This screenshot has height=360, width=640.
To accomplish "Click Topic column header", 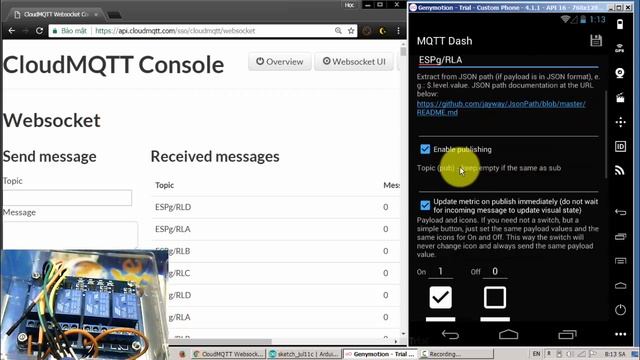I will pyautogui.click(x=164, y=185).
